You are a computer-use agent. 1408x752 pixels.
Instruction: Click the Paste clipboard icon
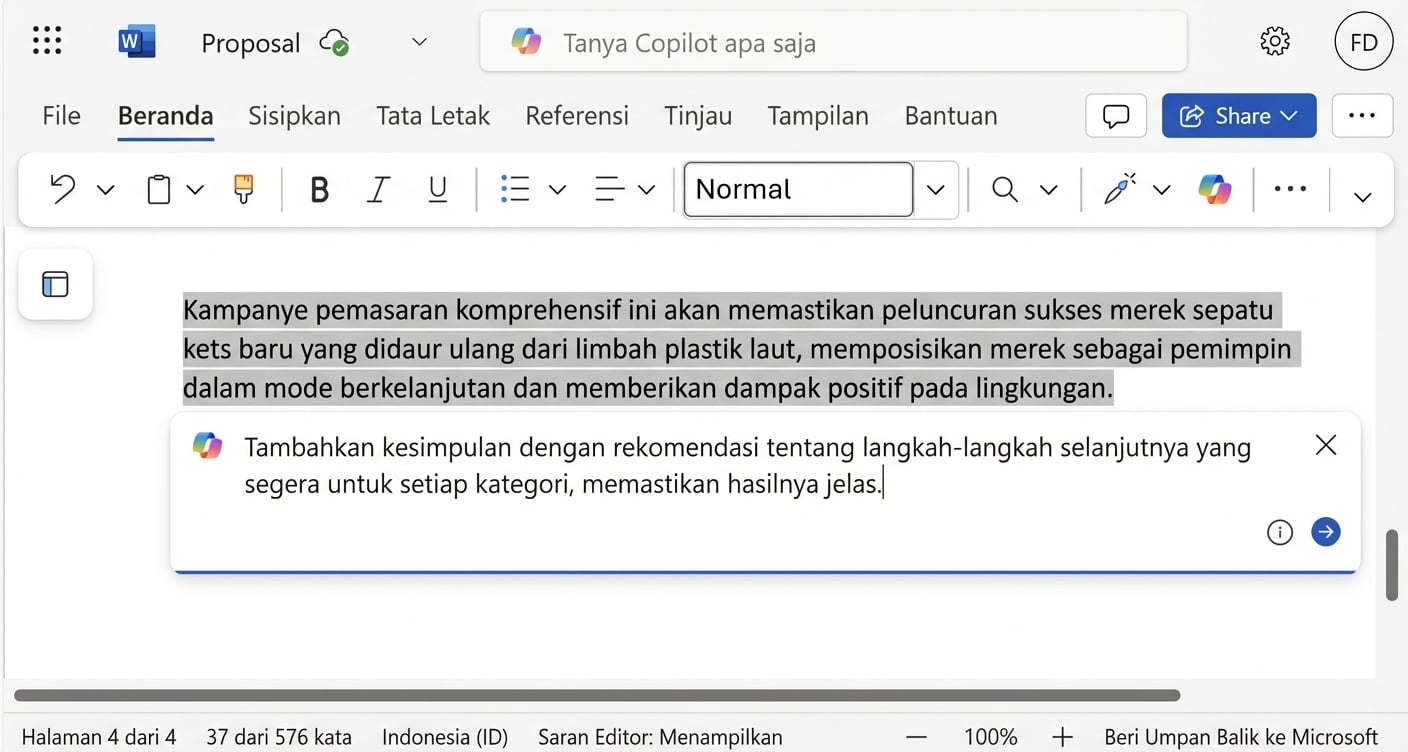[160, 188]
